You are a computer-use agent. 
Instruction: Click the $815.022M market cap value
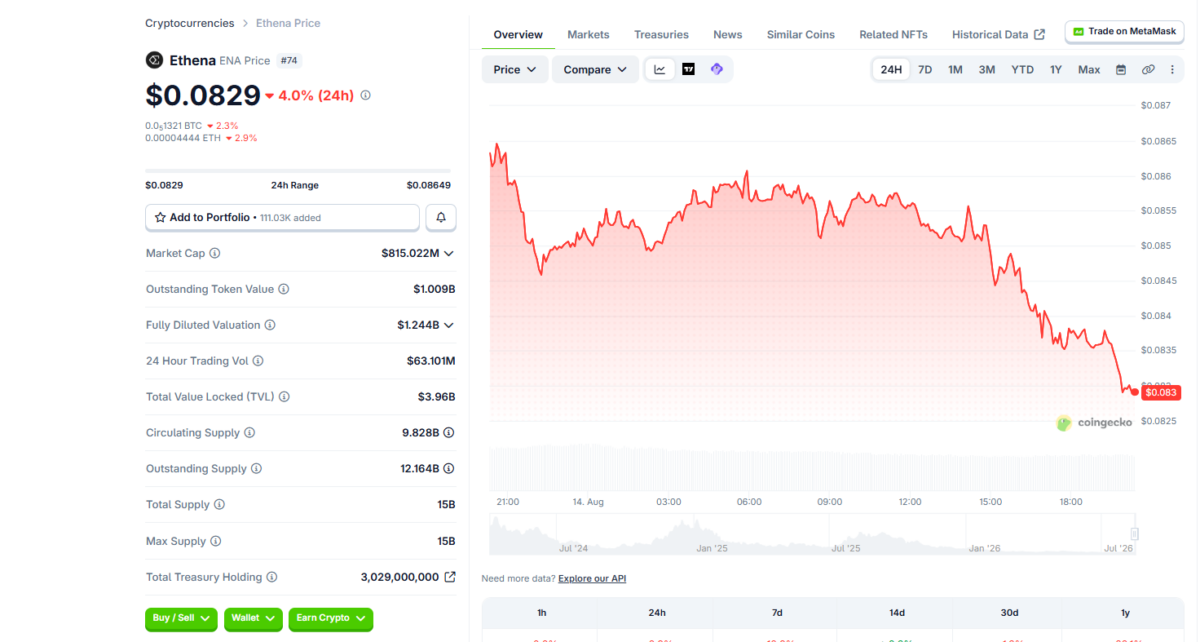click(410, 253)
